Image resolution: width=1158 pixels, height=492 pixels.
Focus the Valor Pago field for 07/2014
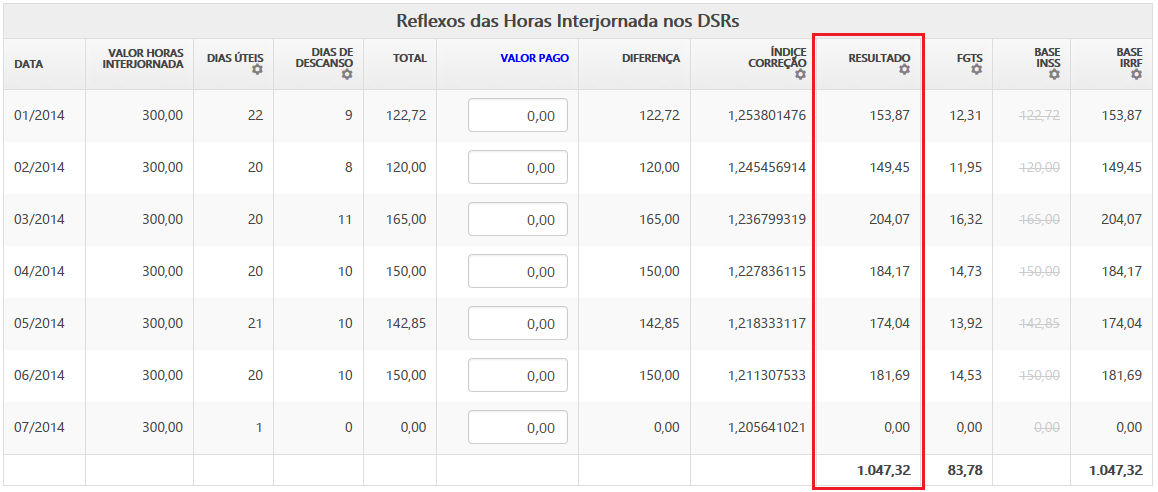pos(518,427)
